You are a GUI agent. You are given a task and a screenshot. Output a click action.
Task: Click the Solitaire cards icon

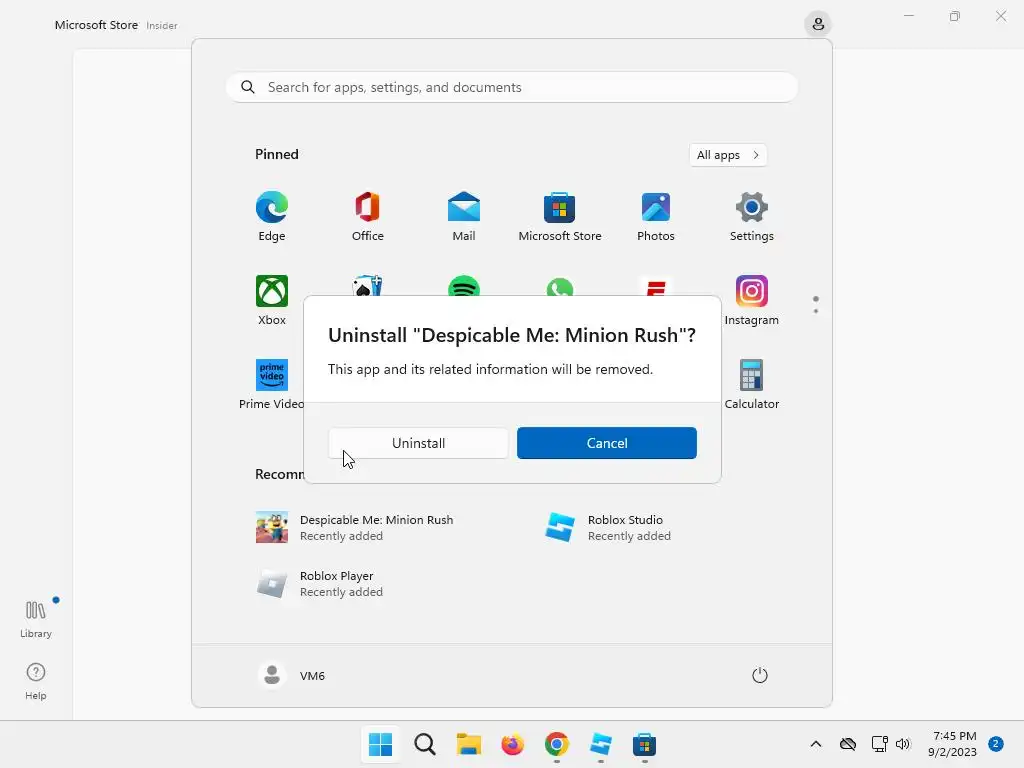pyautogui.click(x=368, y=286)
